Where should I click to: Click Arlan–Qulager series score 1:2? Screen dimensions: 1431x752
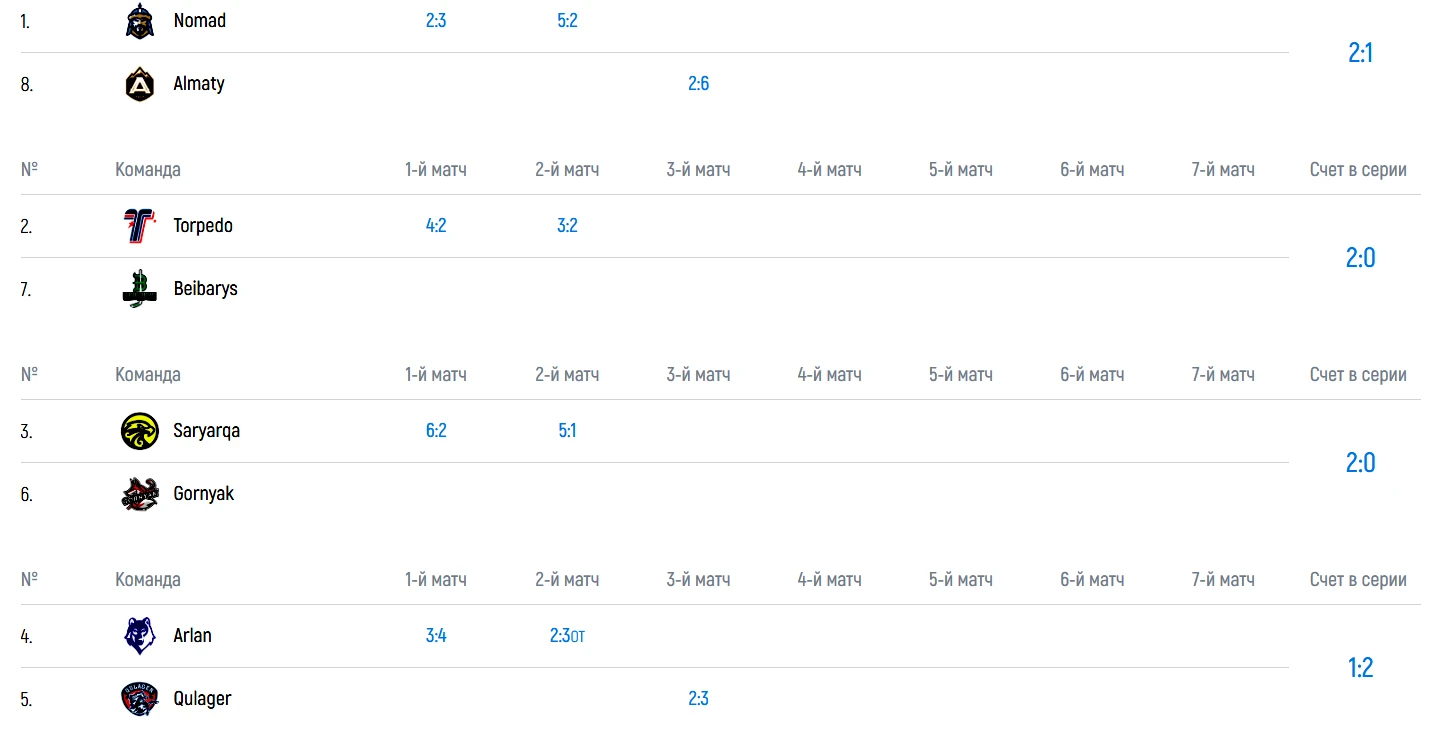(1360, 668)
